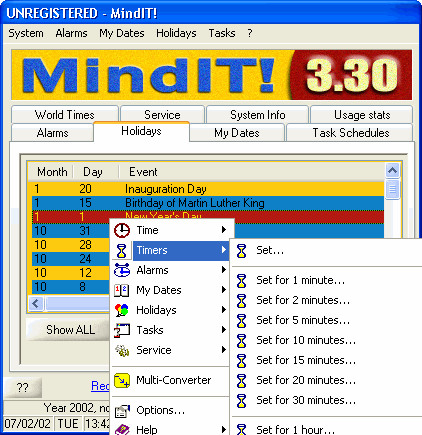The height and width of the screenshot is (435, 422).
Task: Select Multi-Converter from context menu
Action: (173, 380)
